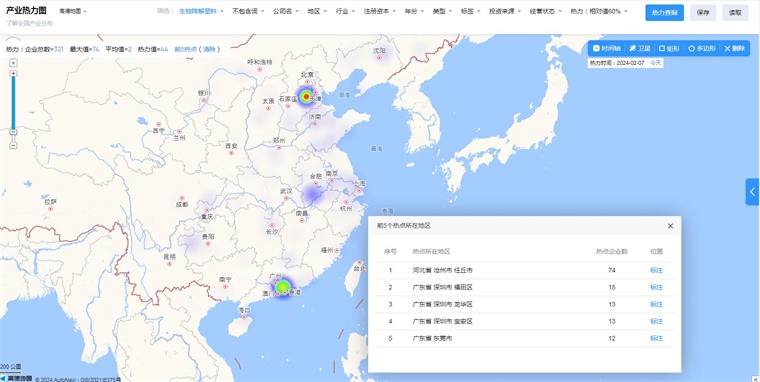This screenshot has width=760, height=382.
Task: Click the 海口 city marker
Action: pos(244,317)
